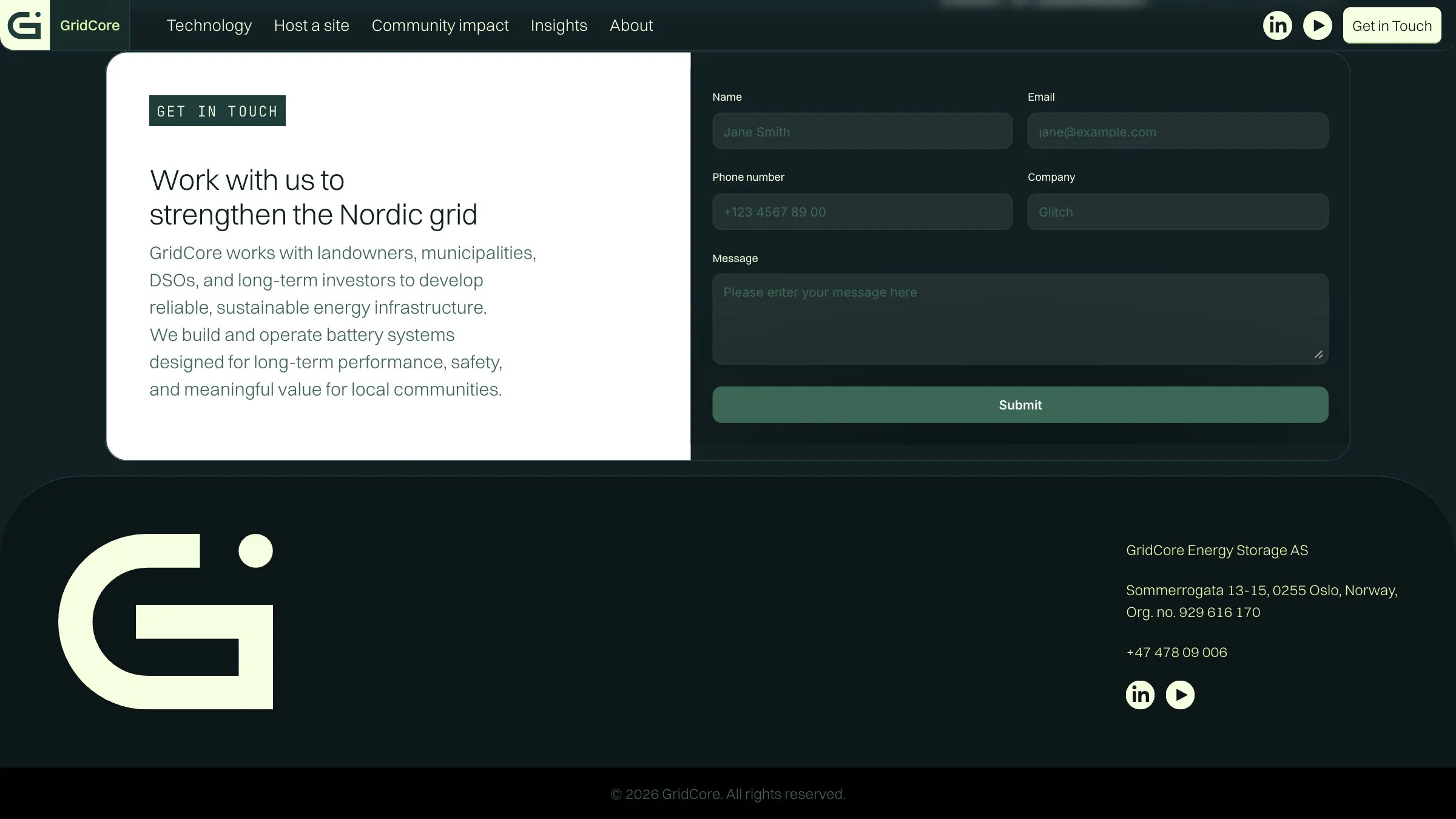Open YouTube play icon in the top navigation
The width and height of the screenshot is (1456, 819).
coord(1317,25)
